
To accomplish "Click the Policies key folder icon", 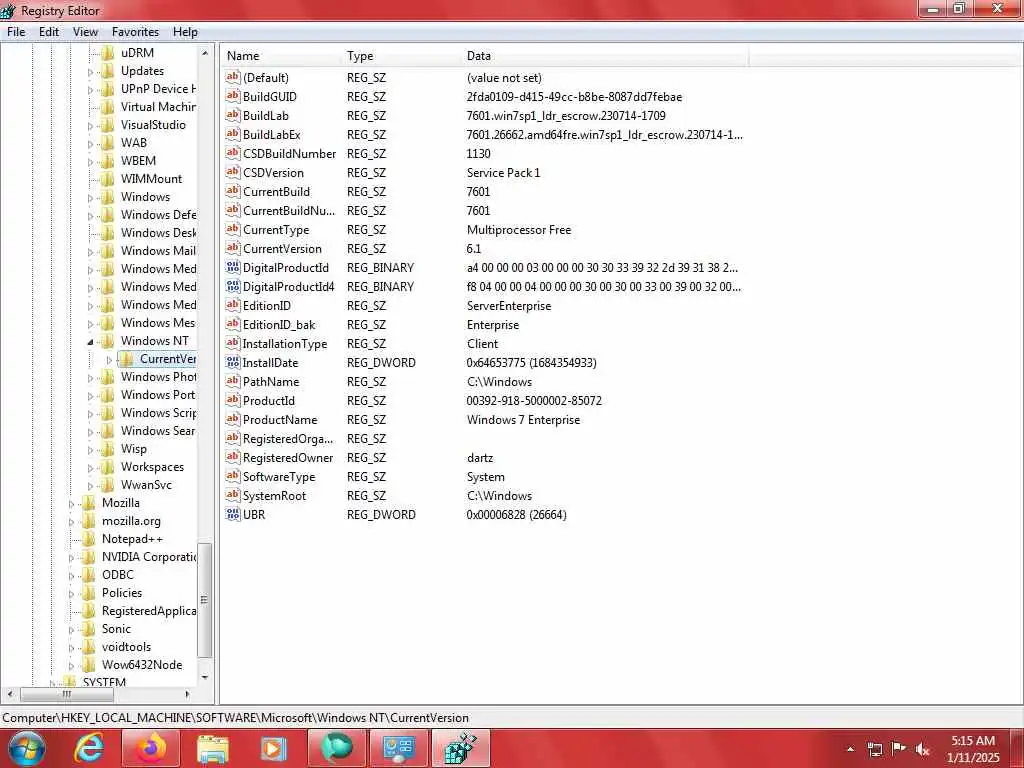I will (x=89, y=592).
